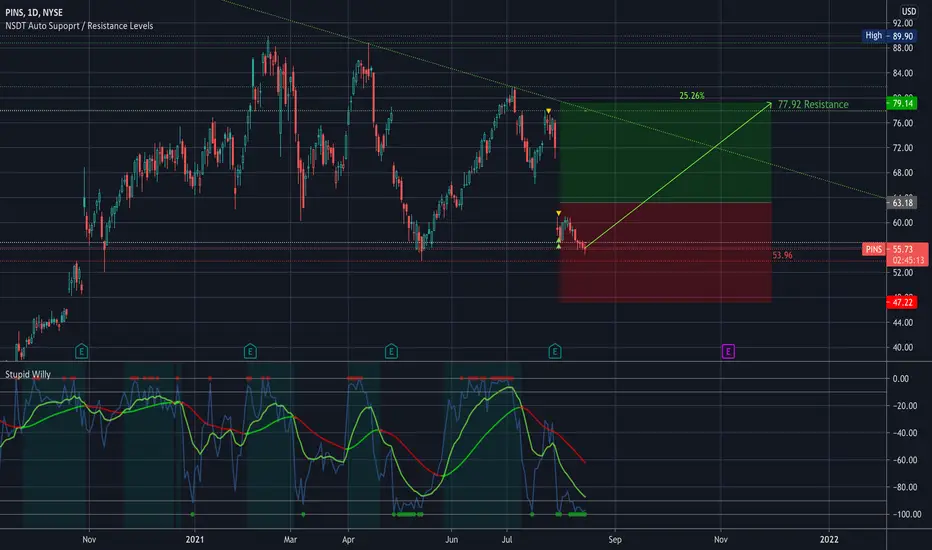This screenshot has width=932, height=550.
Task: Click the Jul label on time axis
Action: click(507, 539)
